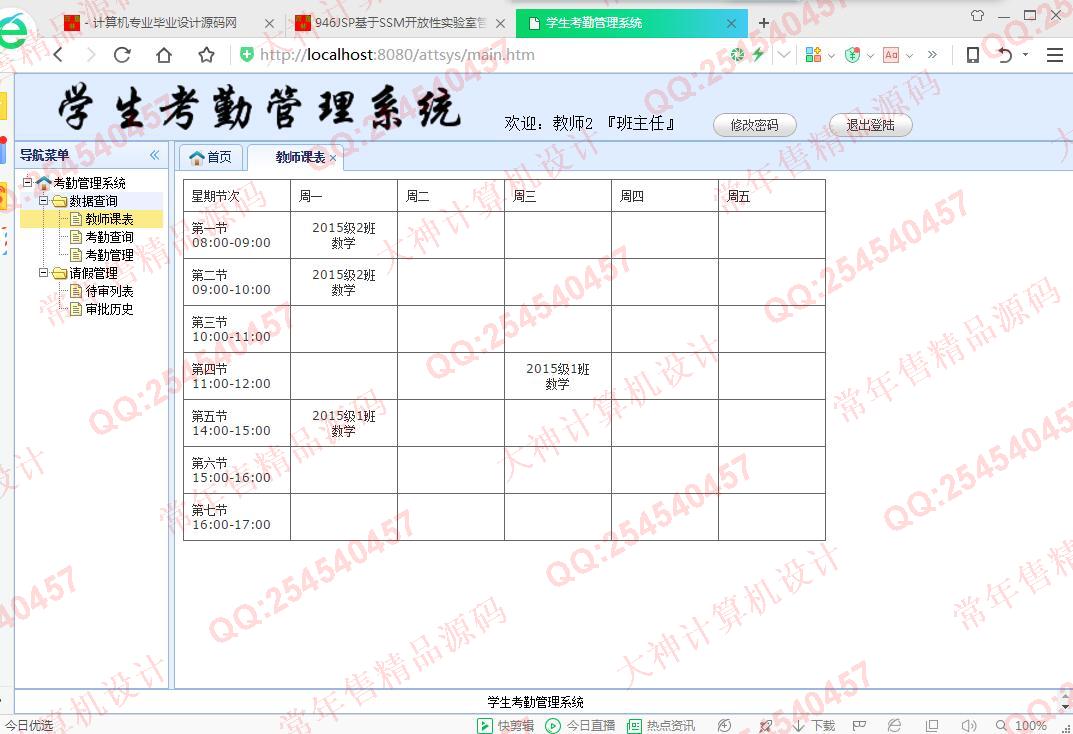
Task: Close the 946JSP基于SSM browser tab
Action: (500, 23)
